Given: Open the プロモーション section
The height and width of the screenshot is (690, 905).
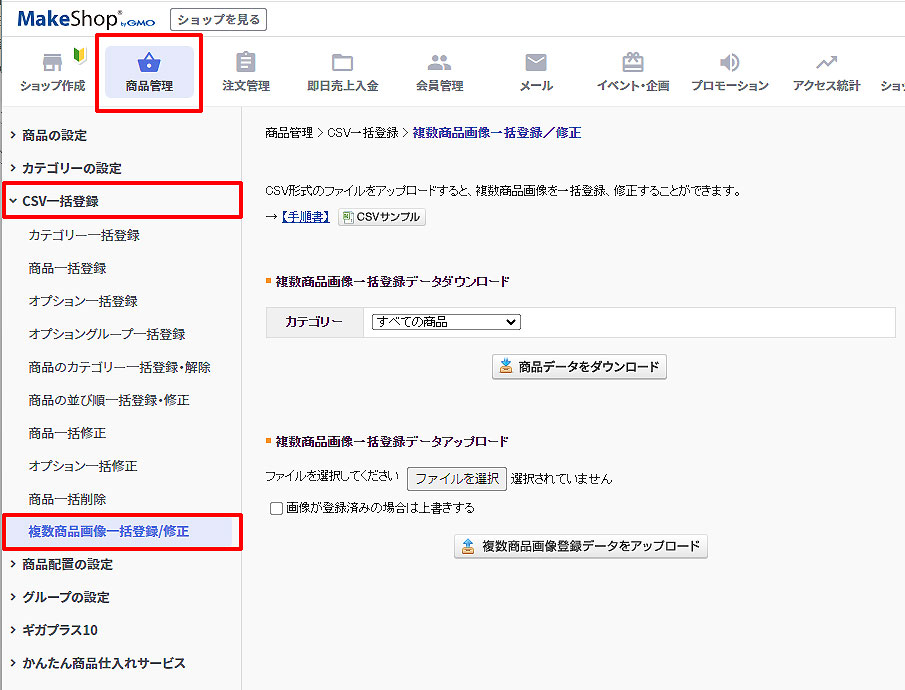Looking at the screenshot, I should [729, 70].
